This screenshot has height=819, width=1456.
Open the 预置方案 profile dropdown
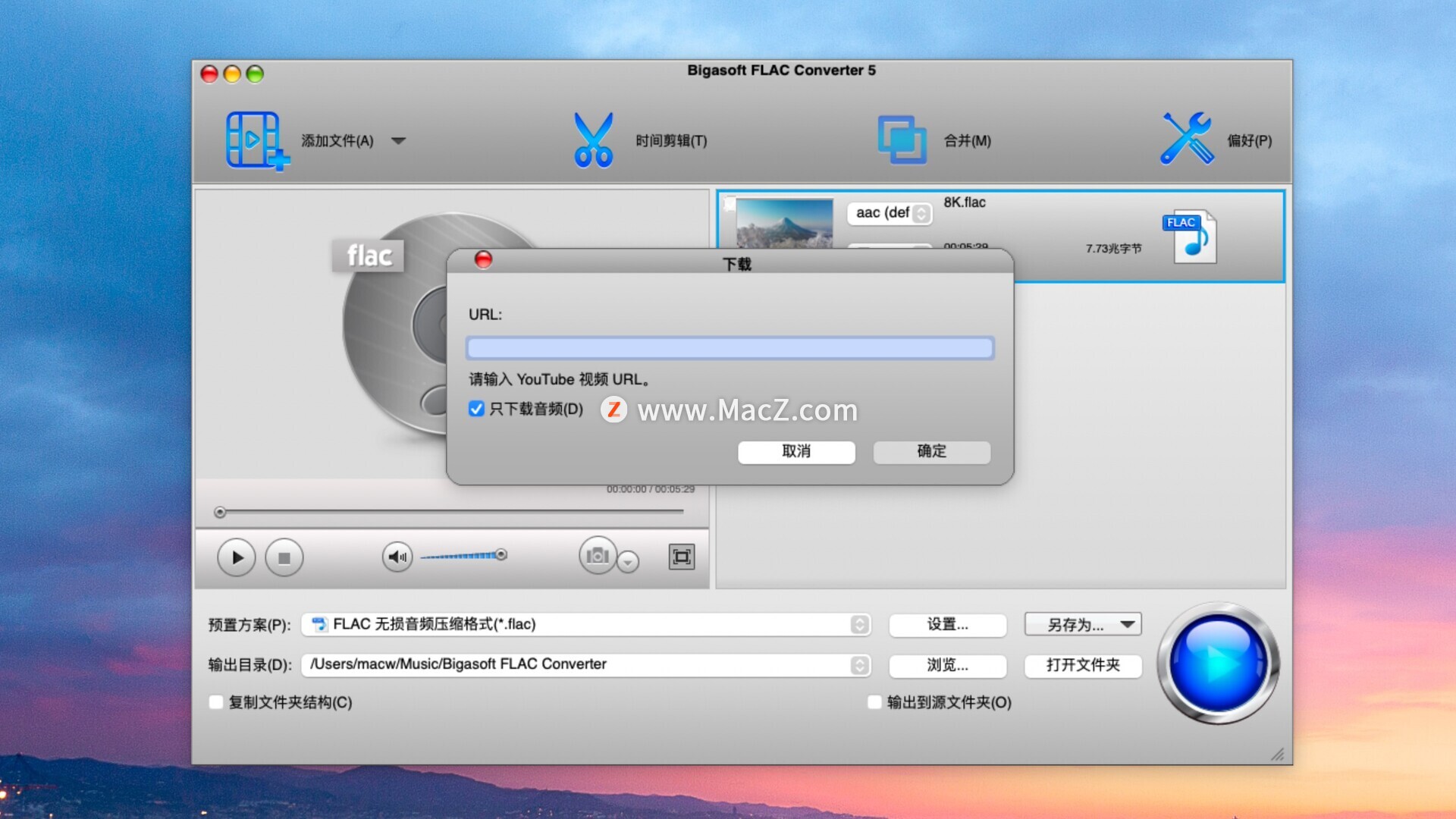click(585, 624)
